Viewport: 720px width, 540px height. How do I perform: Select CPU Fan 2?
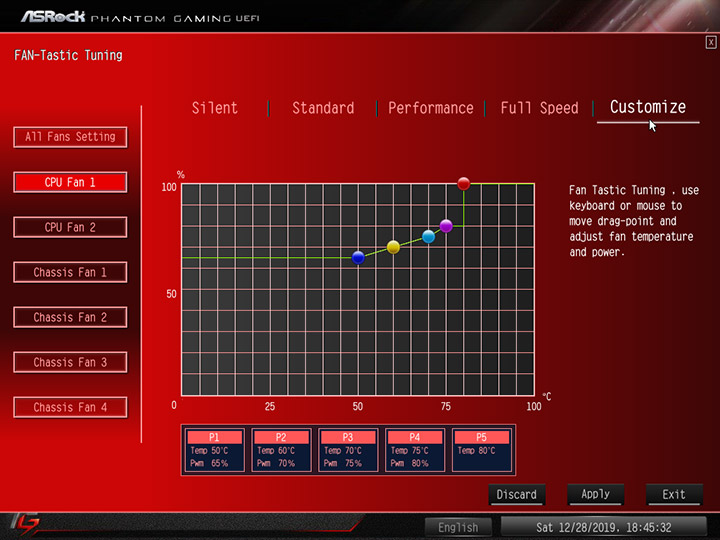(x=70, y=227)
